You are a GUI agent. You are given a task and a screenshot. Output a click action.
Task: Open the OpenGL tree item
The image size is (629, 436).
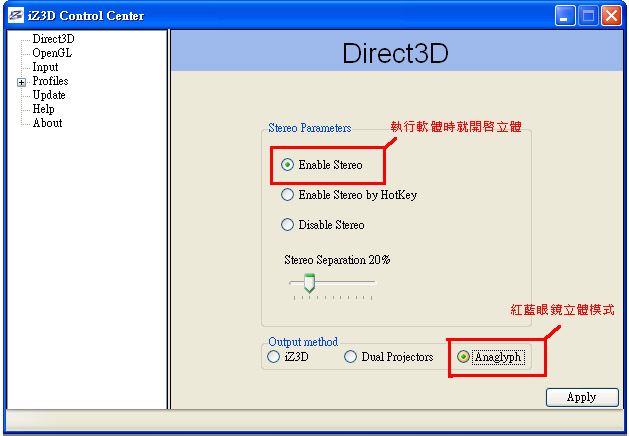coord(52,53)
